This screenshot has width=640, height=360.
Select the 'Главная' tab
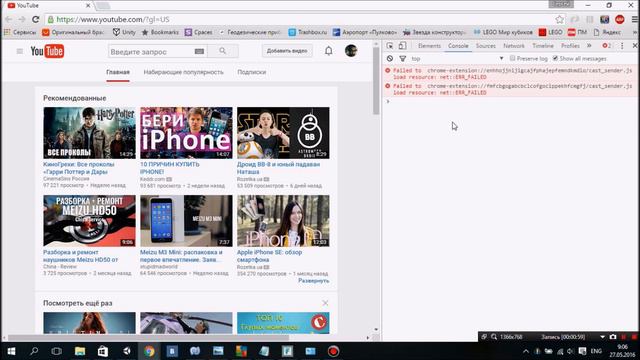[x=118, y=72]
